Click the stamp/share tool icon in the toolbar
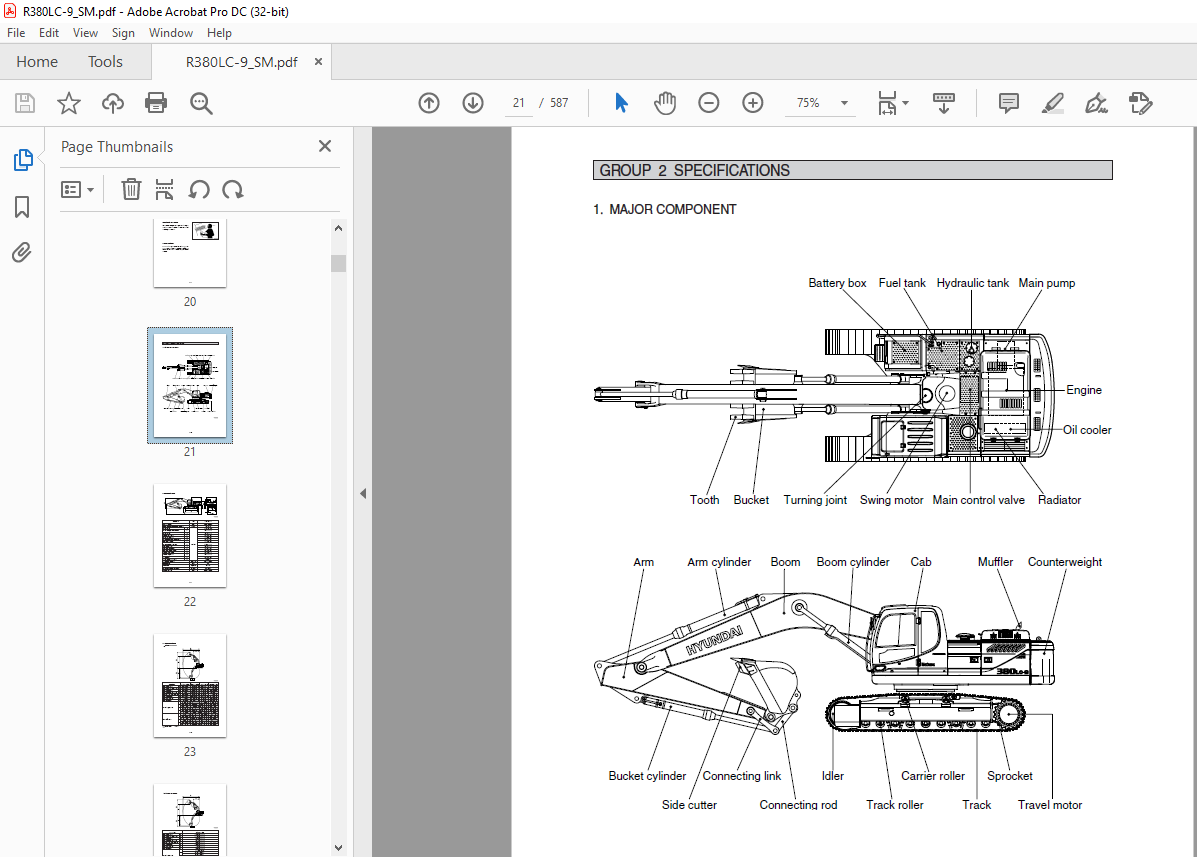This screenshot has height=857, width=1197. [1141, 103]
